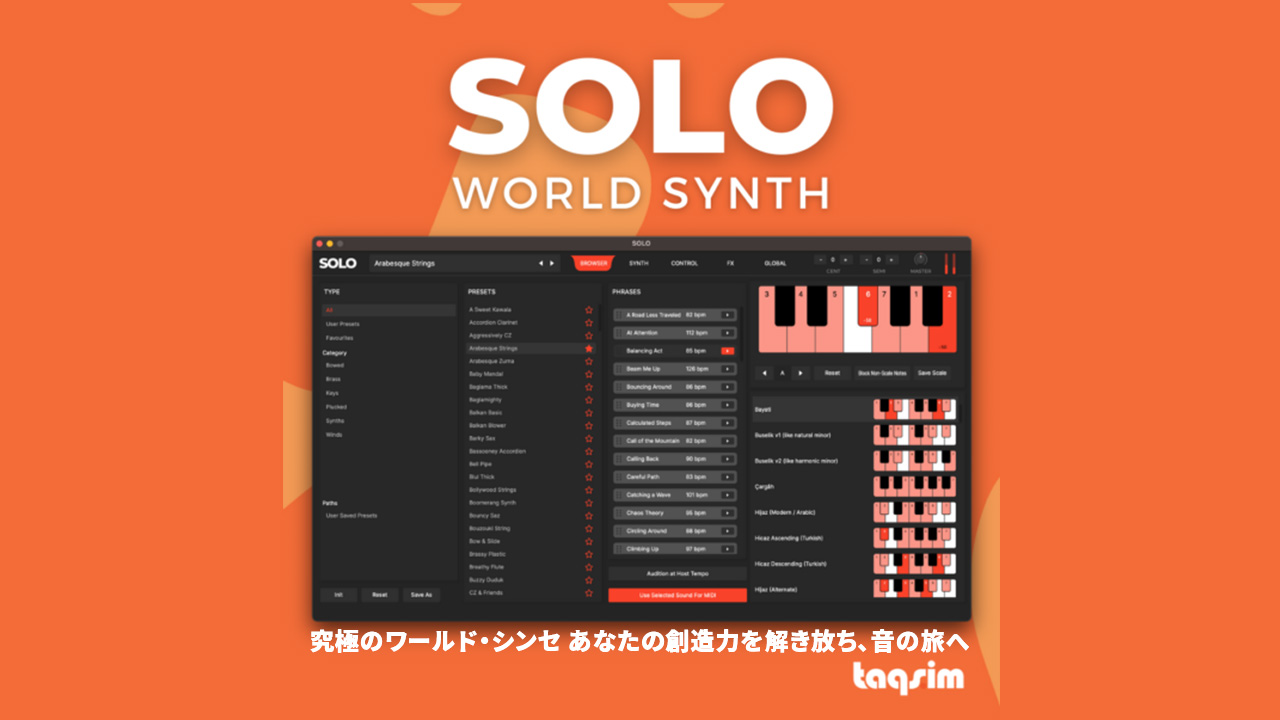Unfavorite the Arabesque Strings preset star
The image size is (1280, 720).
[x=589, y=348]
